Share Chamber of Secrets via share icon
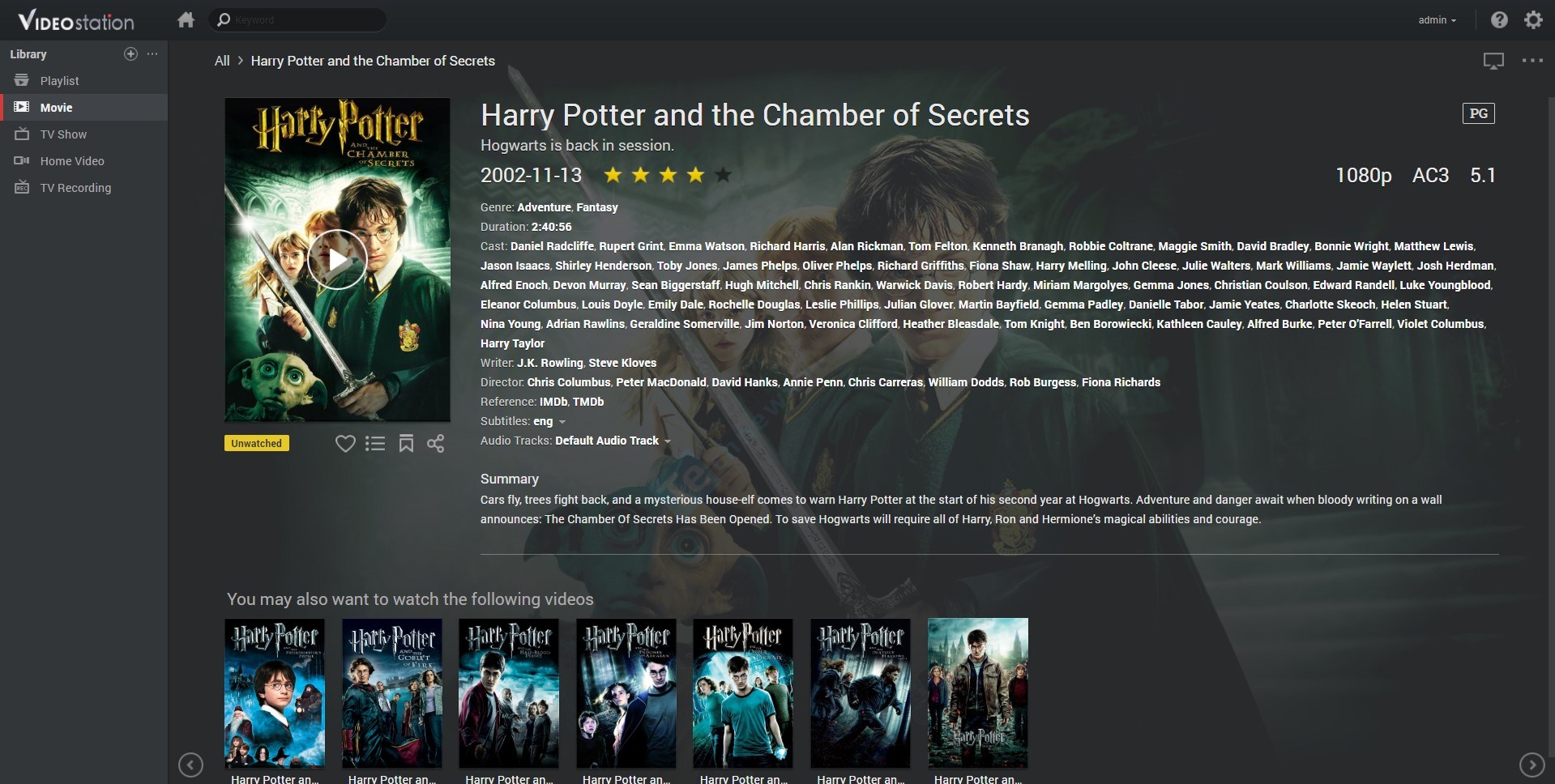 (436, 443)
